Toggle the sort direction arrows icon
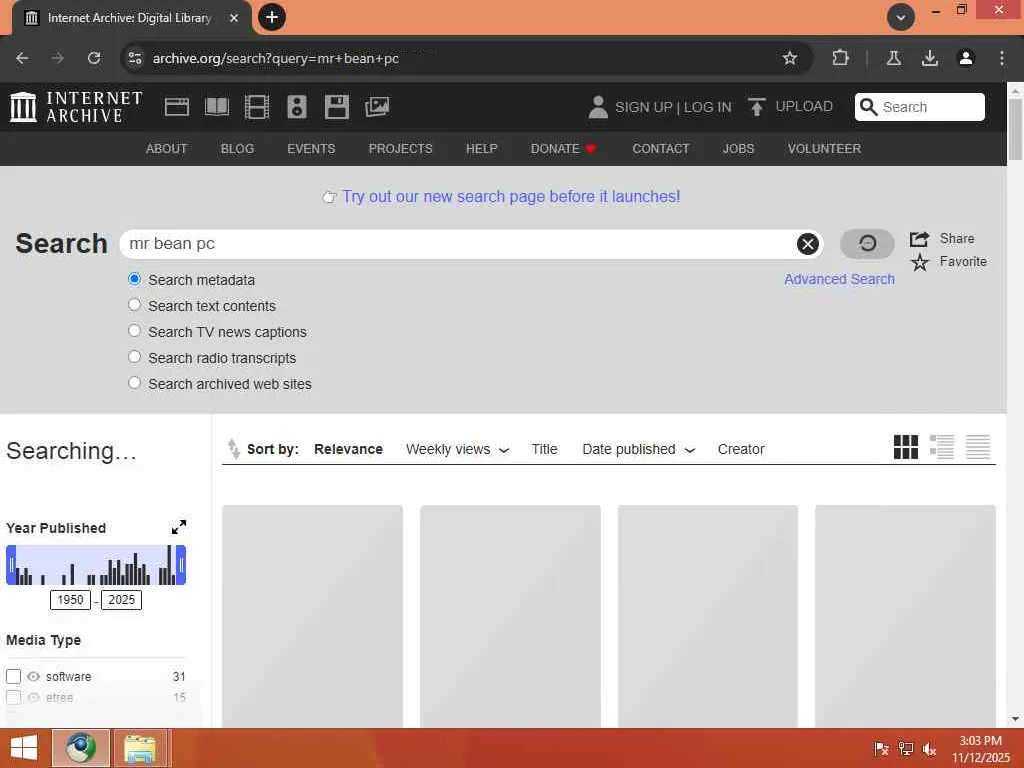The height and width of the screenshot is (768, 1024). [x=233, y=449]
